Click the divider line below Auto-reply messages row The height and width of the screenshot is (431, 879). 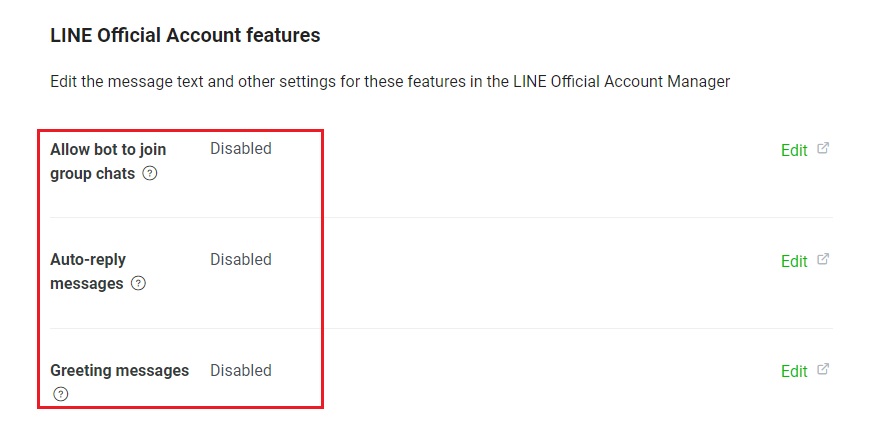tap(440, 328)
